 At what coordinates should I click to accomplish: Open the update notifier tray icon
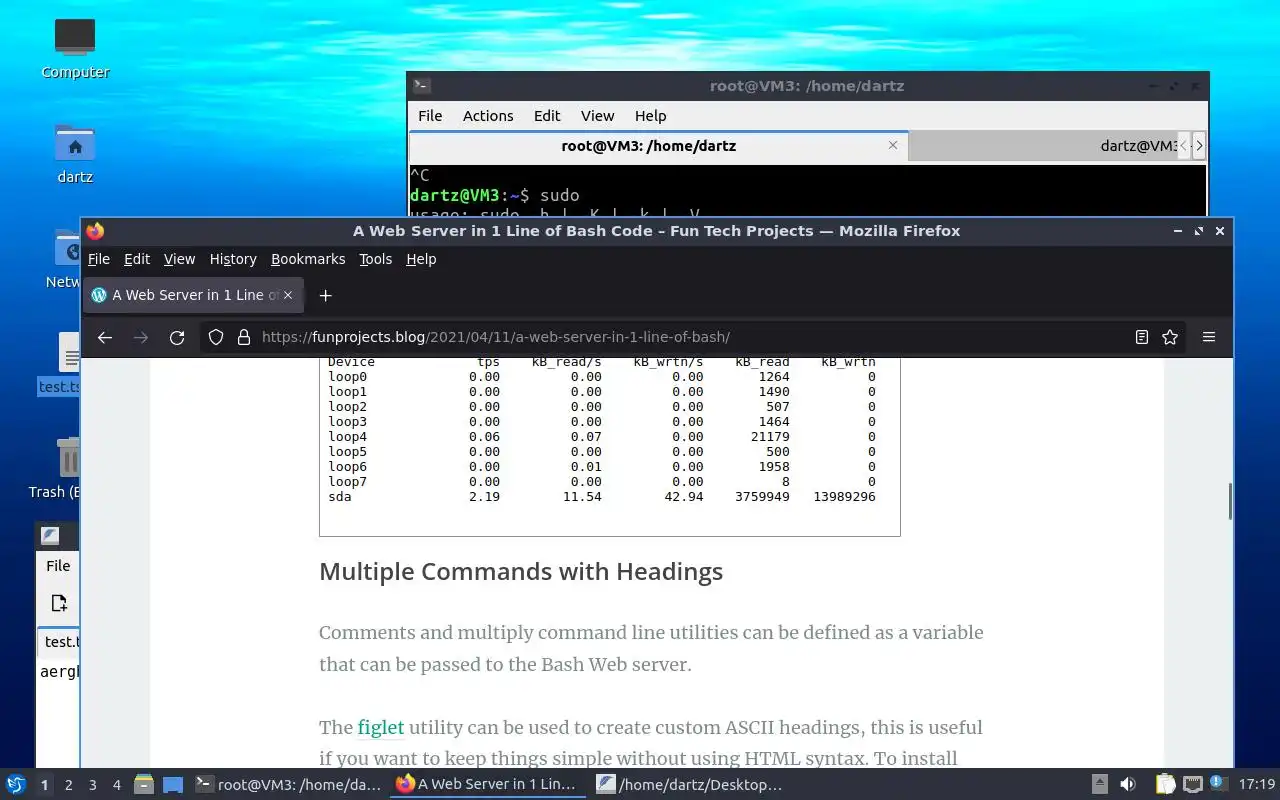pyautogui.click(x=1217, y=783)
